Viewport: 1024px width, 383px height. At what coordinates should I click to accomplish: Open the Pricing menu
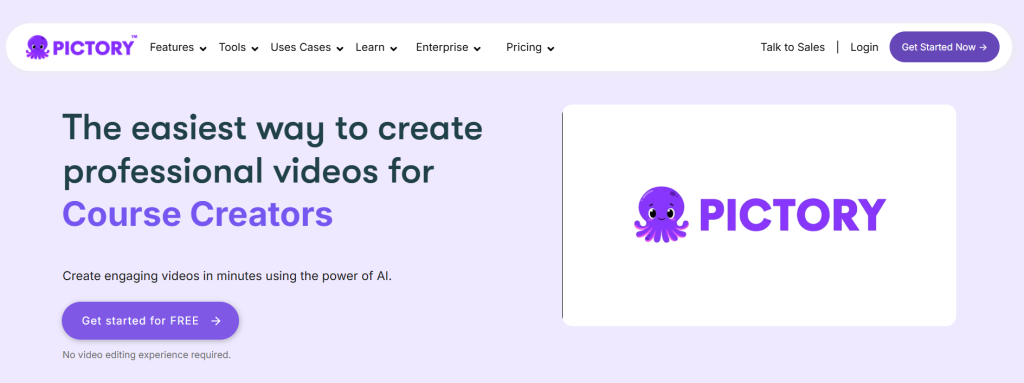pyautogui.click(x=524, y=47)
